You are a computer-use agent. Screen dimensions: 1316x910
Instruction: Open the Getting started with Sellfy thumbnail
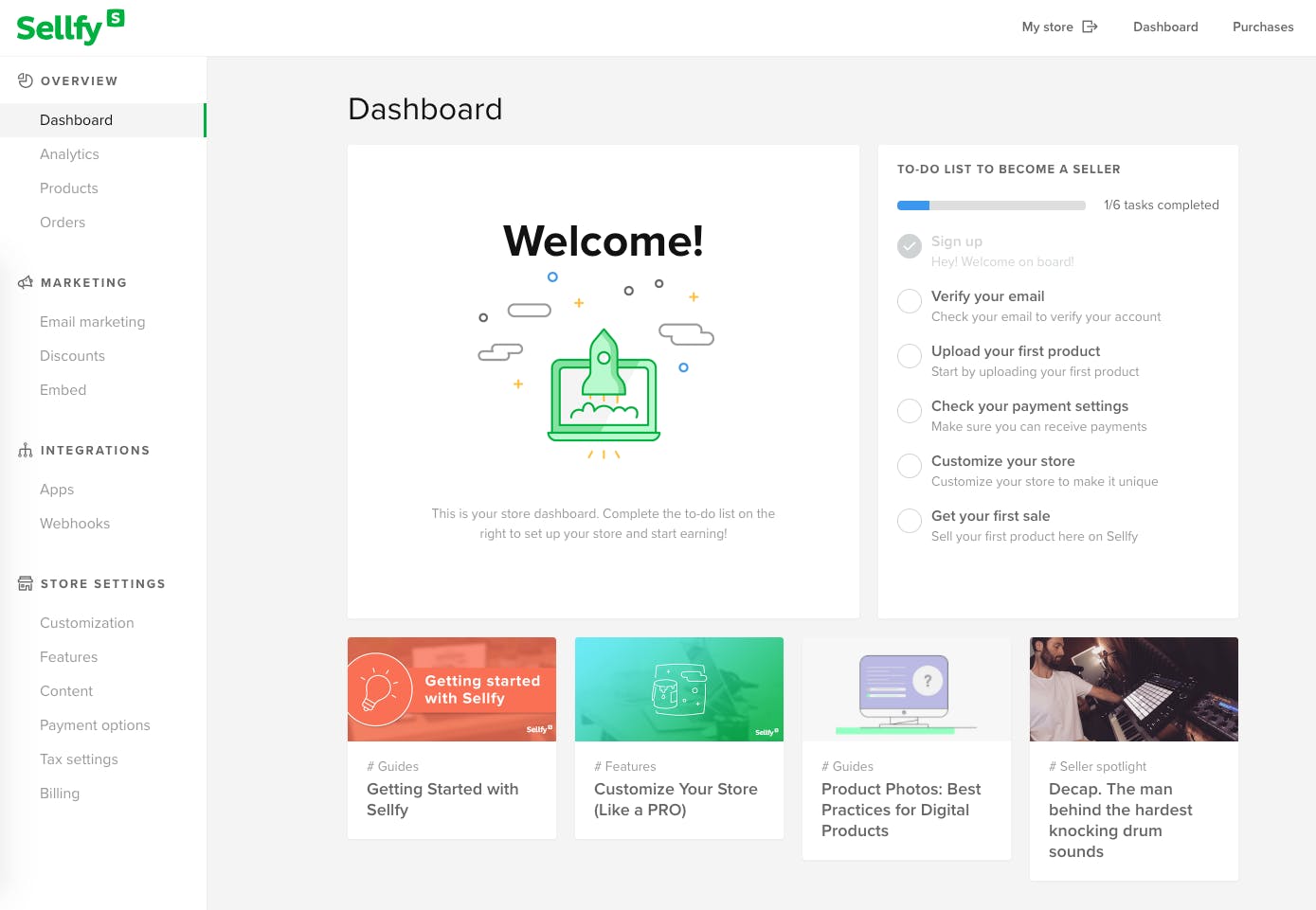tap(452, 689)
